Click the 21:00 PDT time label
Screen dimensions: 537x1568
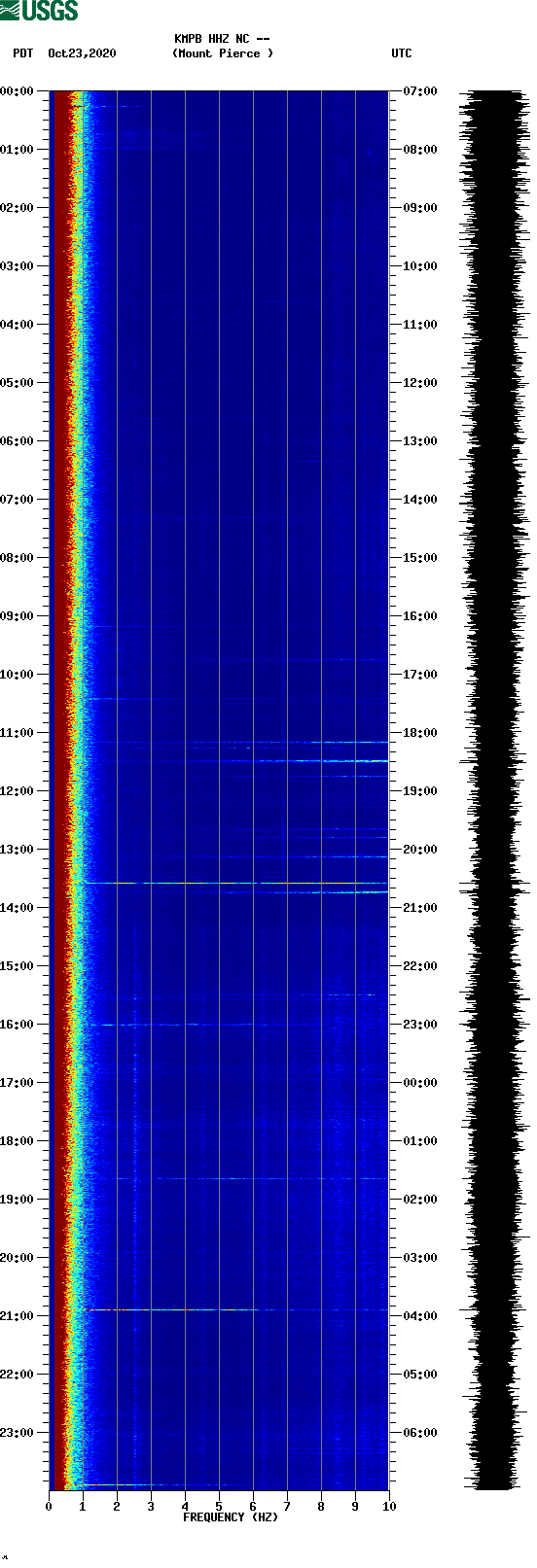17,1316
